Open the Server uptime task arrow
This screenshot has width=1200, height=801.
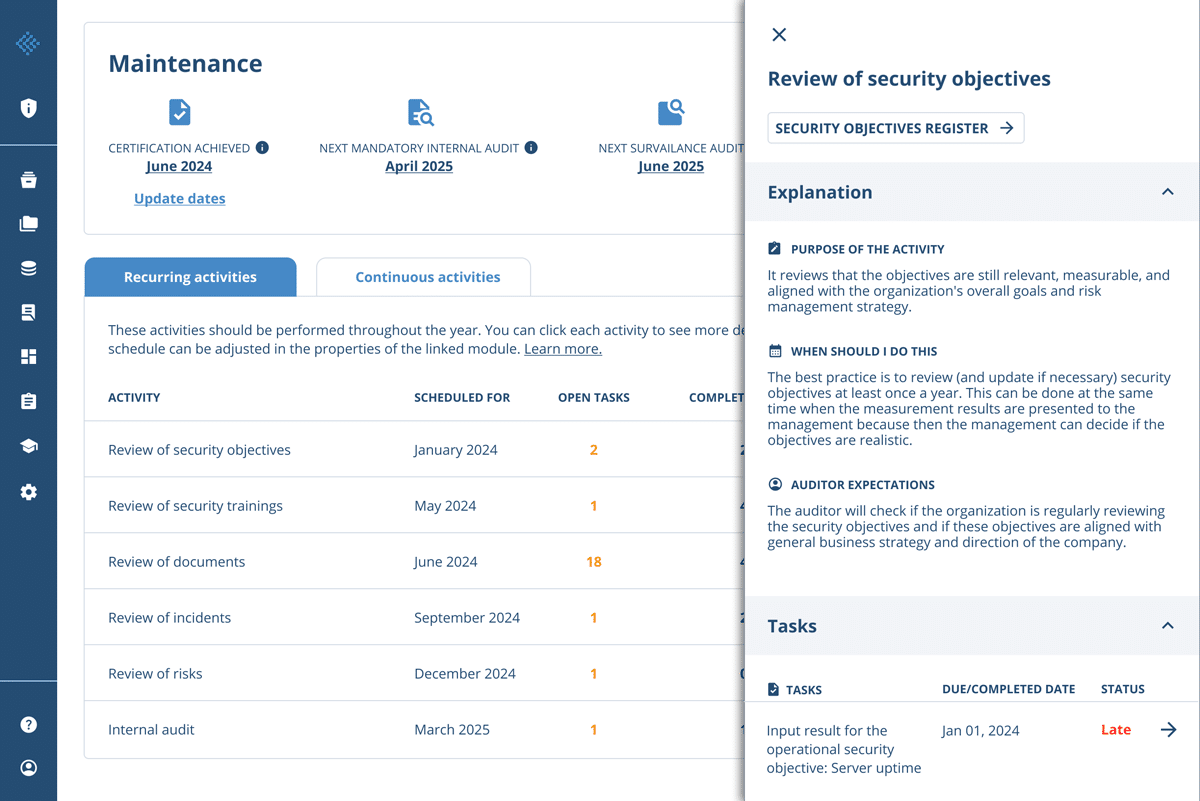tap(1168, 730)
